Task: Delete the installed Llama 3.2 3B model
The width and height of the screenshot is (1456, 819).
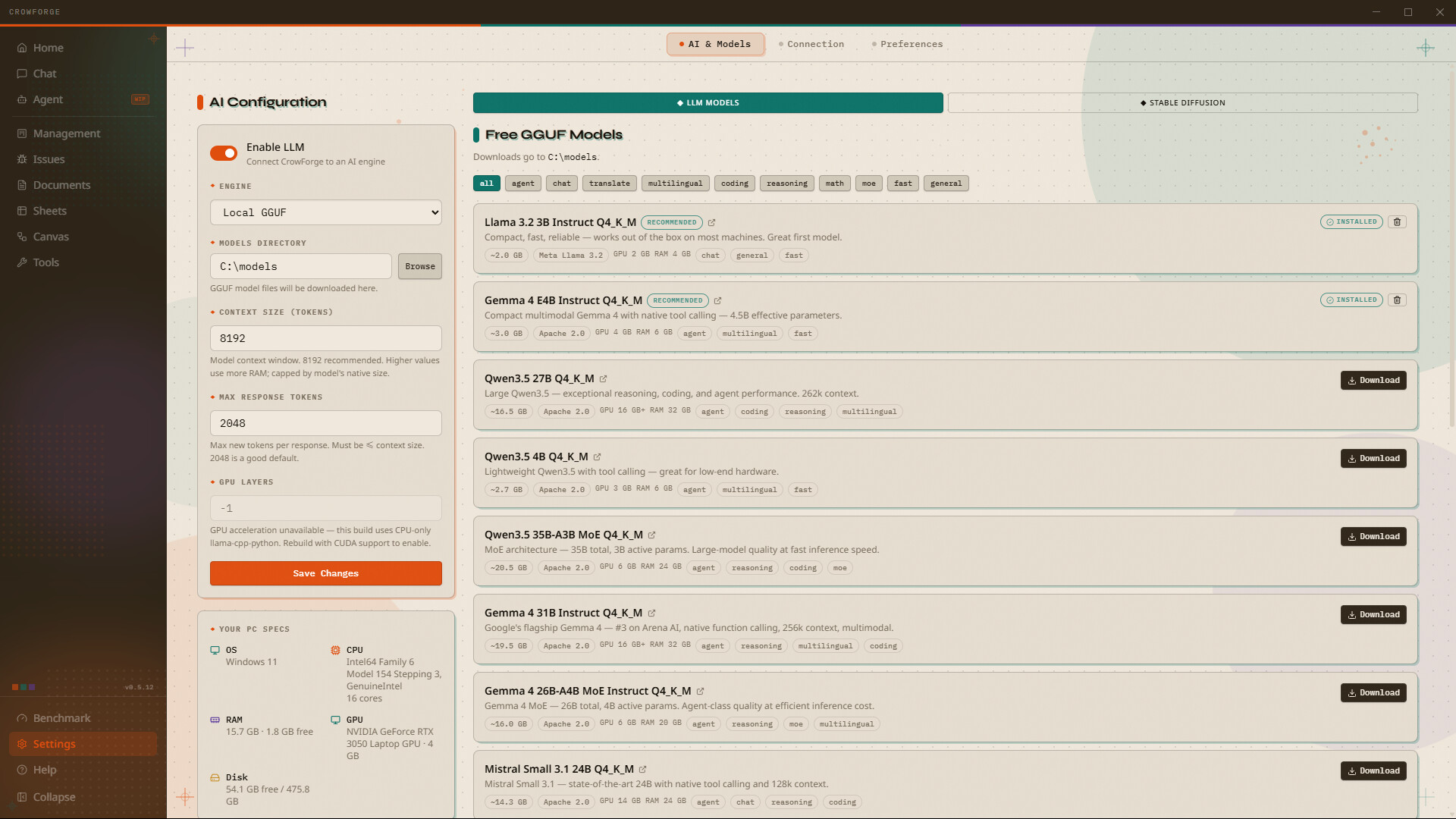Action: 1398,222
